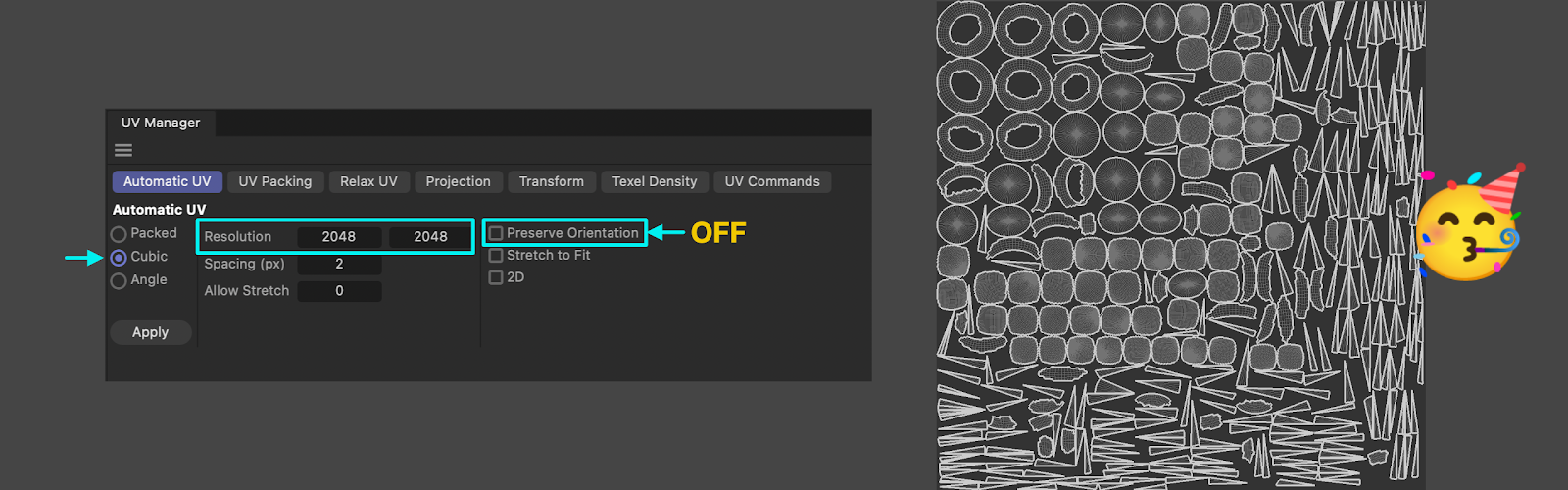The image size is (1568, 490).
Task: Click the Spacing (px) value field
Action: coord(339,264)
